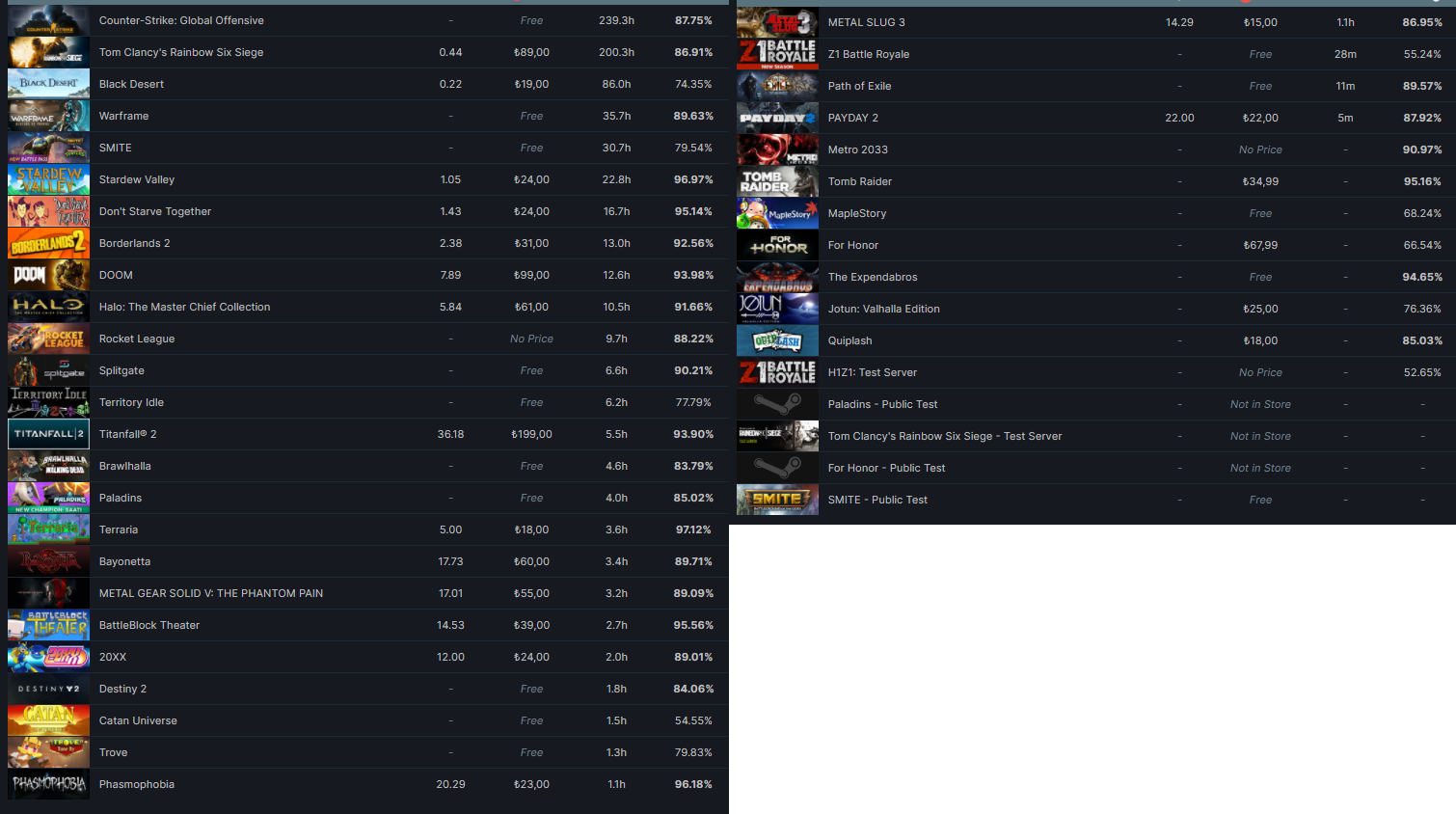The image size is (1456, 814).
Task: Select the 87.75% rating for Counter-Strike
Action: pos(693,20)
